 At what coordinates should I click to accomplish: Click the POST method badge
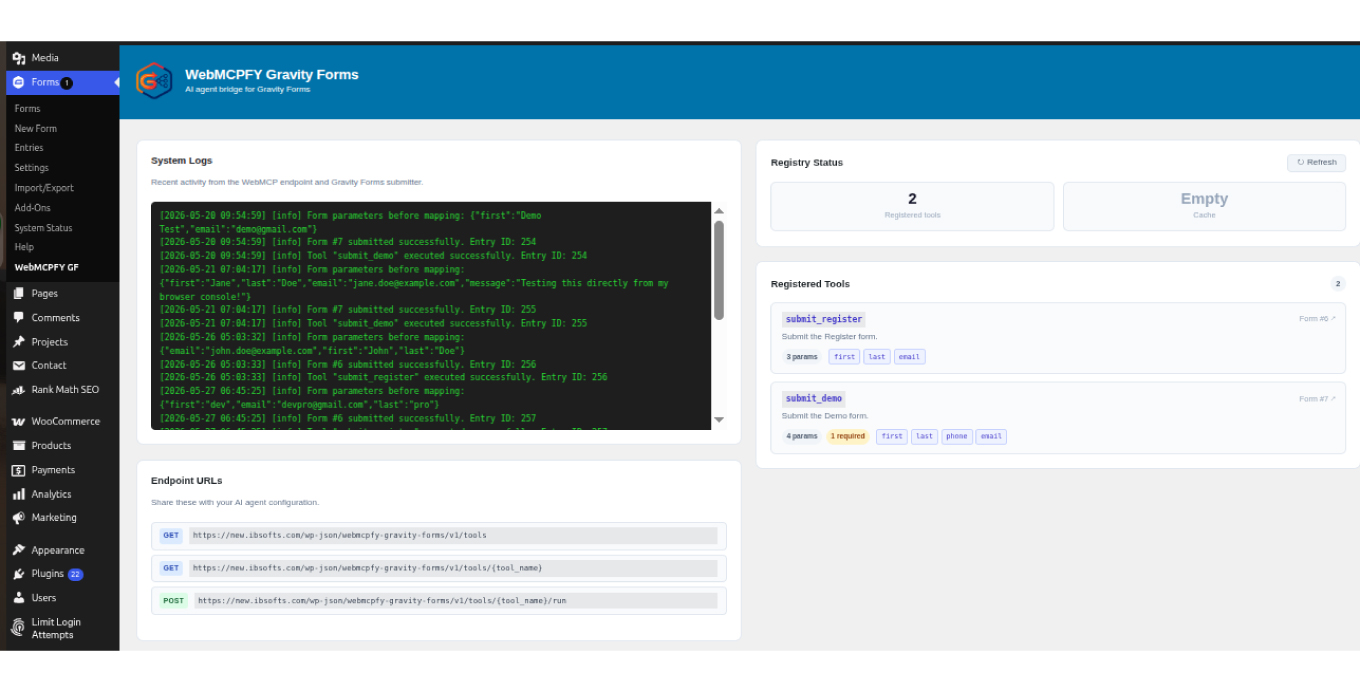[174, 601]
